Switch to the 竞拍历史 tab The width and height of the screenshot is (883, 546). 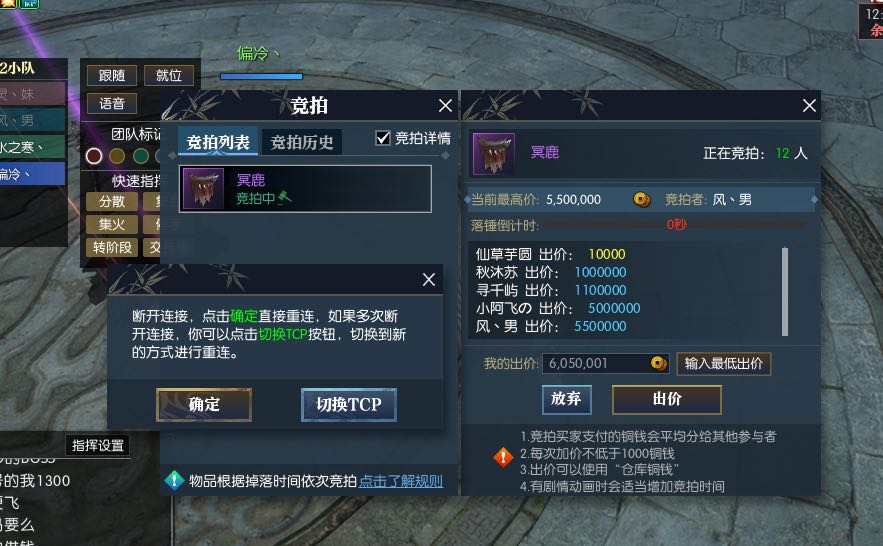(x=302, y=142)
